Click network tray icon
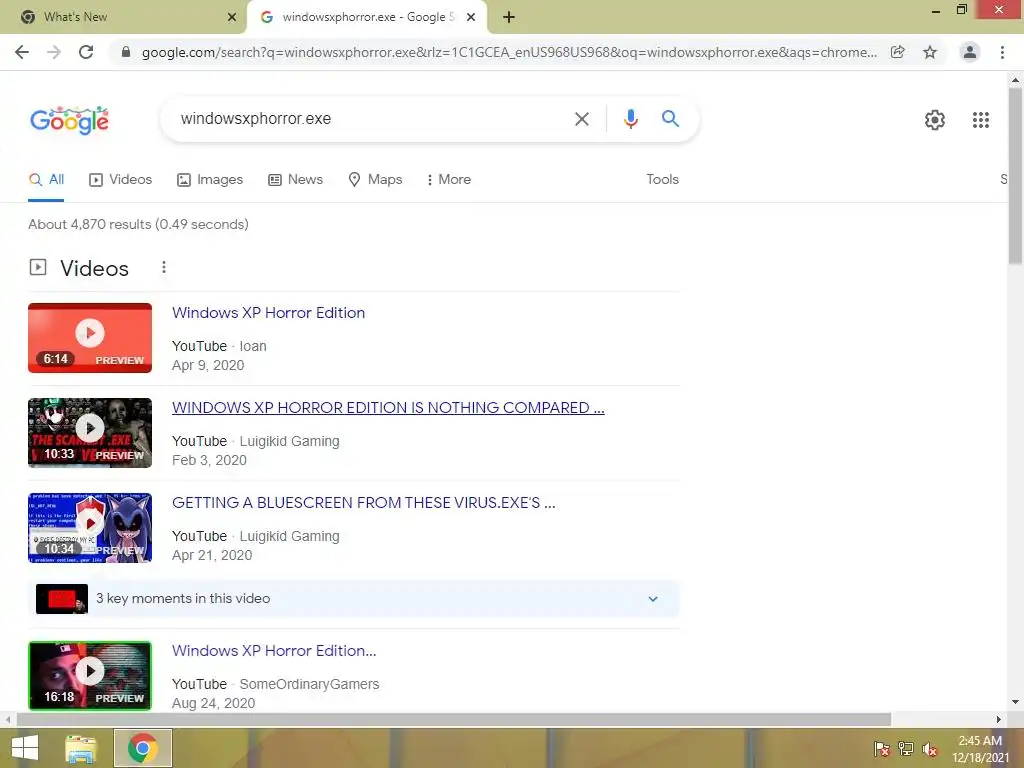The height and width of the screenshot is (768, 1024). pyautogui.click(x=906, y=749)
